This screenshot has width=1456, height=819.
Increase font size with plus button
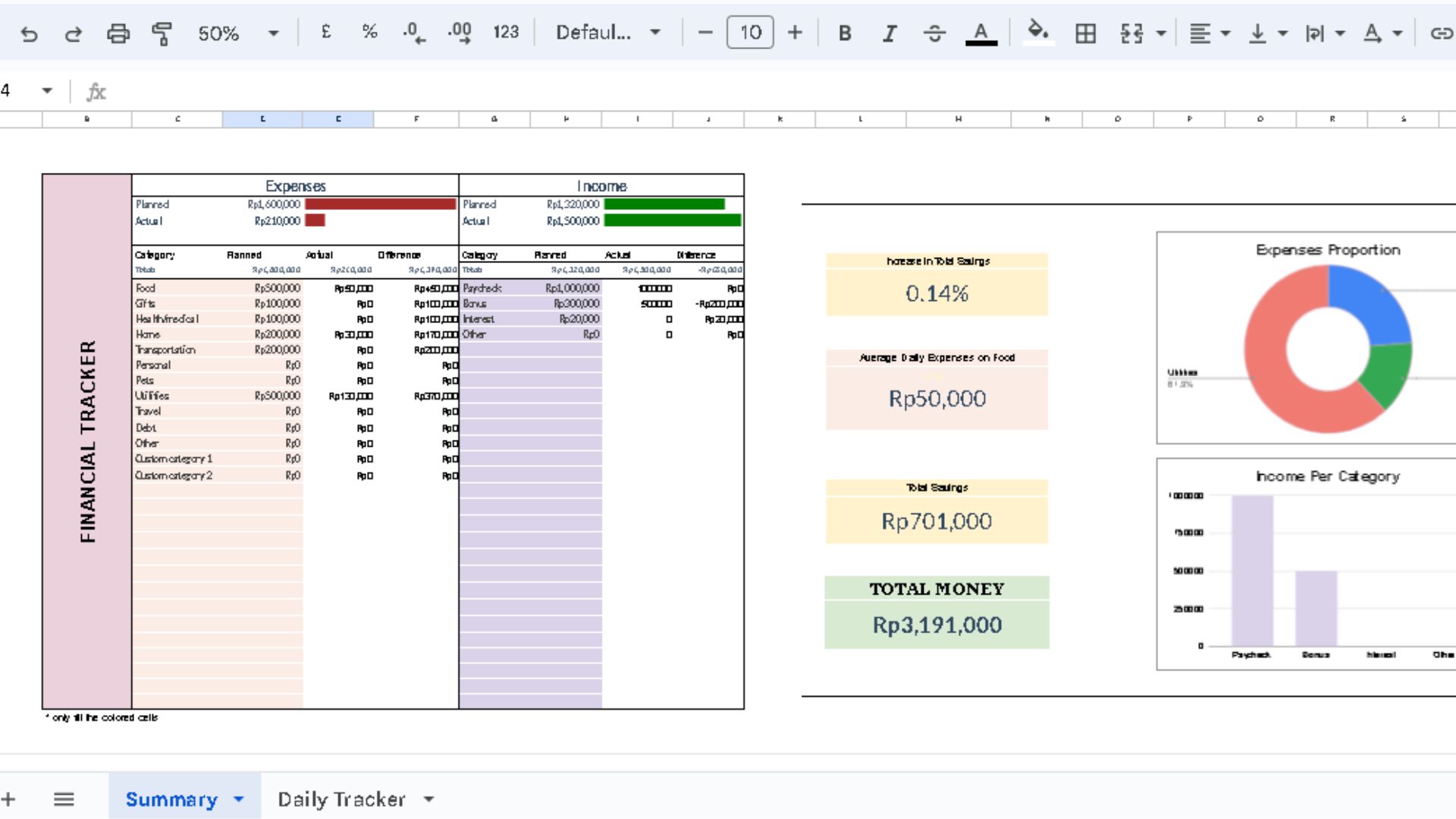(795, 33)
